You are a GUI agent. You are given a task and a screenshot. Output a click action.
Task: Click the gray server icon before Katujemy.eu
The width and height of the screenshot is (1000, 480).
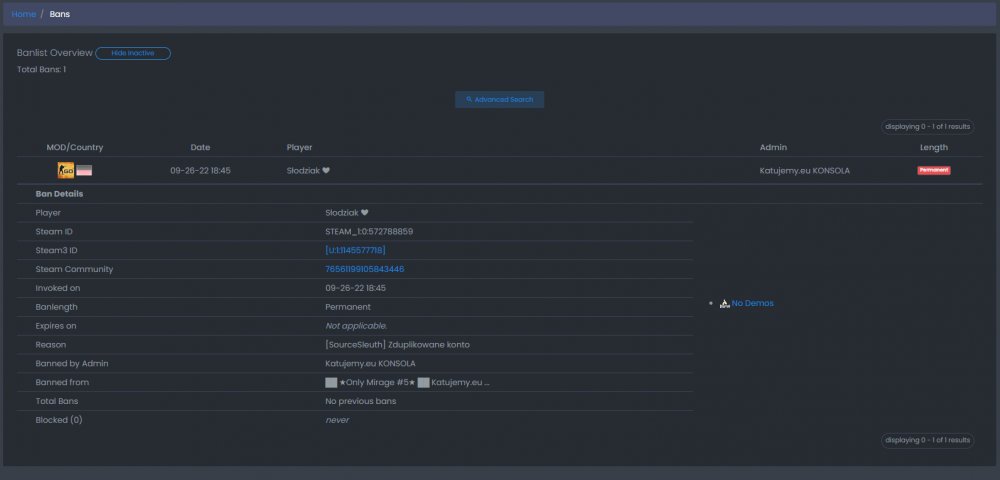tap(423, 382)
